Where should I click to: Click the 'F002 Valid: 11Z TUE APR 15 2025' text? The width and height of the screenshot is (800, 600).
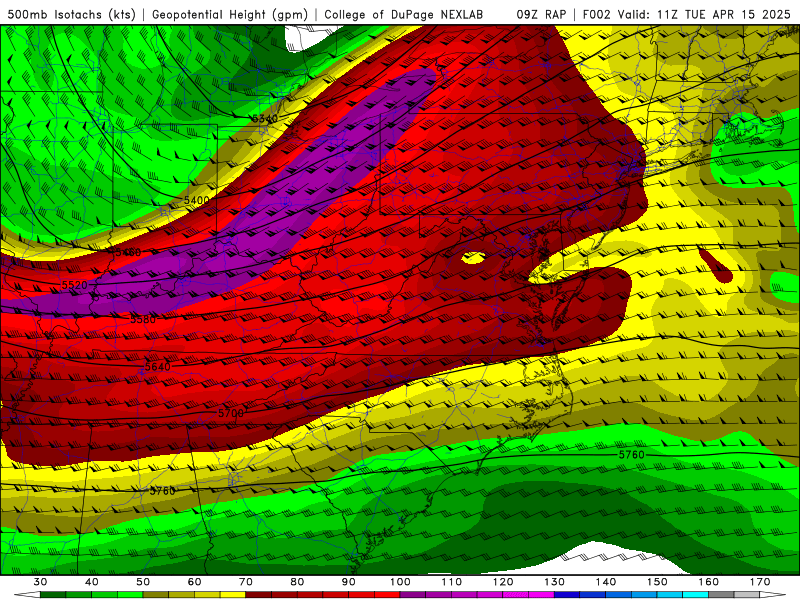coord(686,15)
